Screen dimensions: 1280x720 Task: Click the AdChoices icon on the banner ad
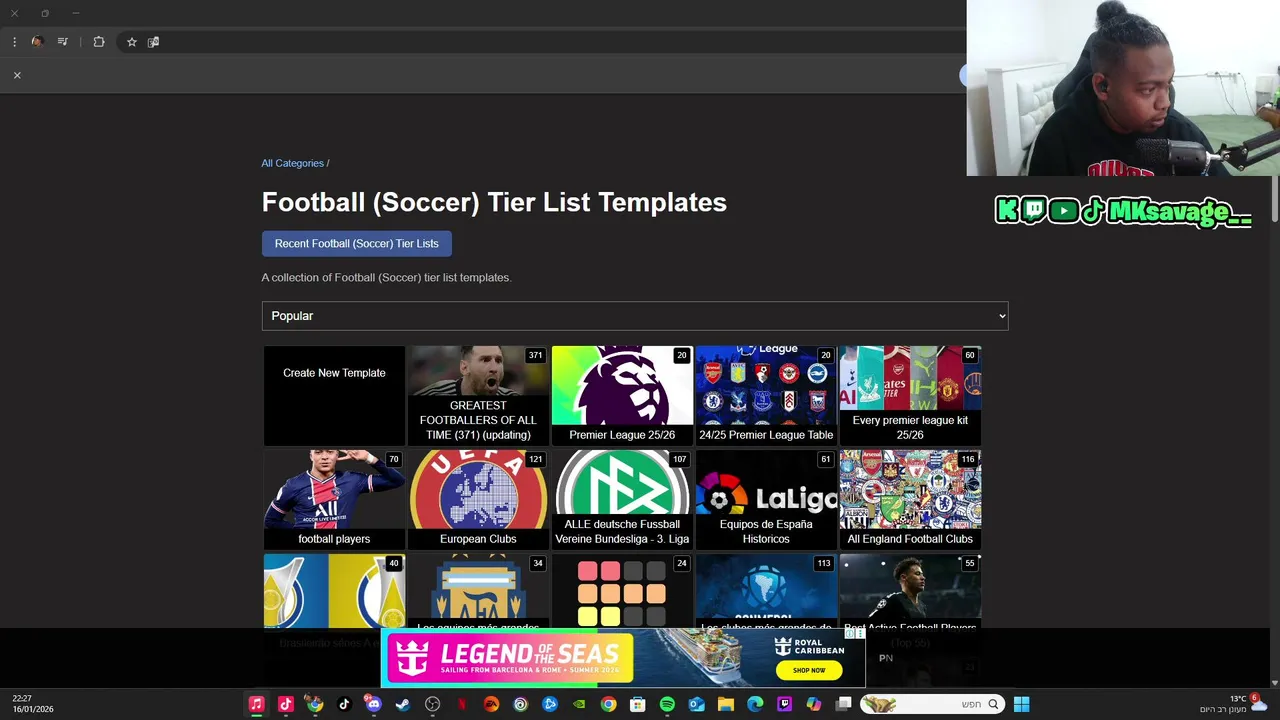click(x=849, y=633)
